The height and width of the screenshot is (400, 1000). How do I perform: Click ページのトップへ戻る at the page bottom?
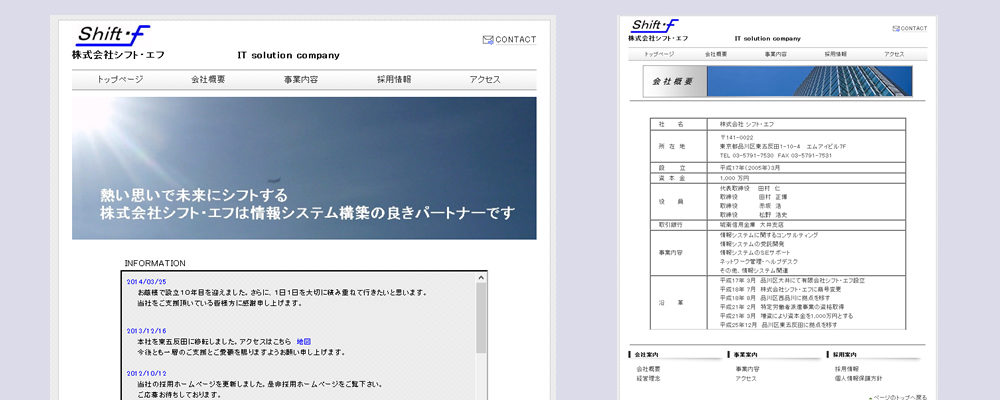point(900,397)
